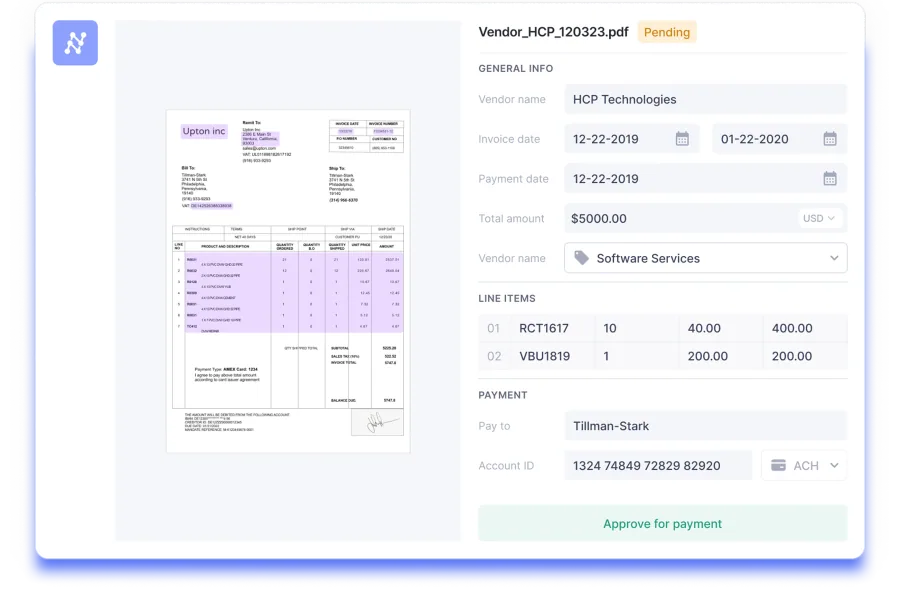
Task: Click the LINE ITEMS section heading
Action: 507,298
